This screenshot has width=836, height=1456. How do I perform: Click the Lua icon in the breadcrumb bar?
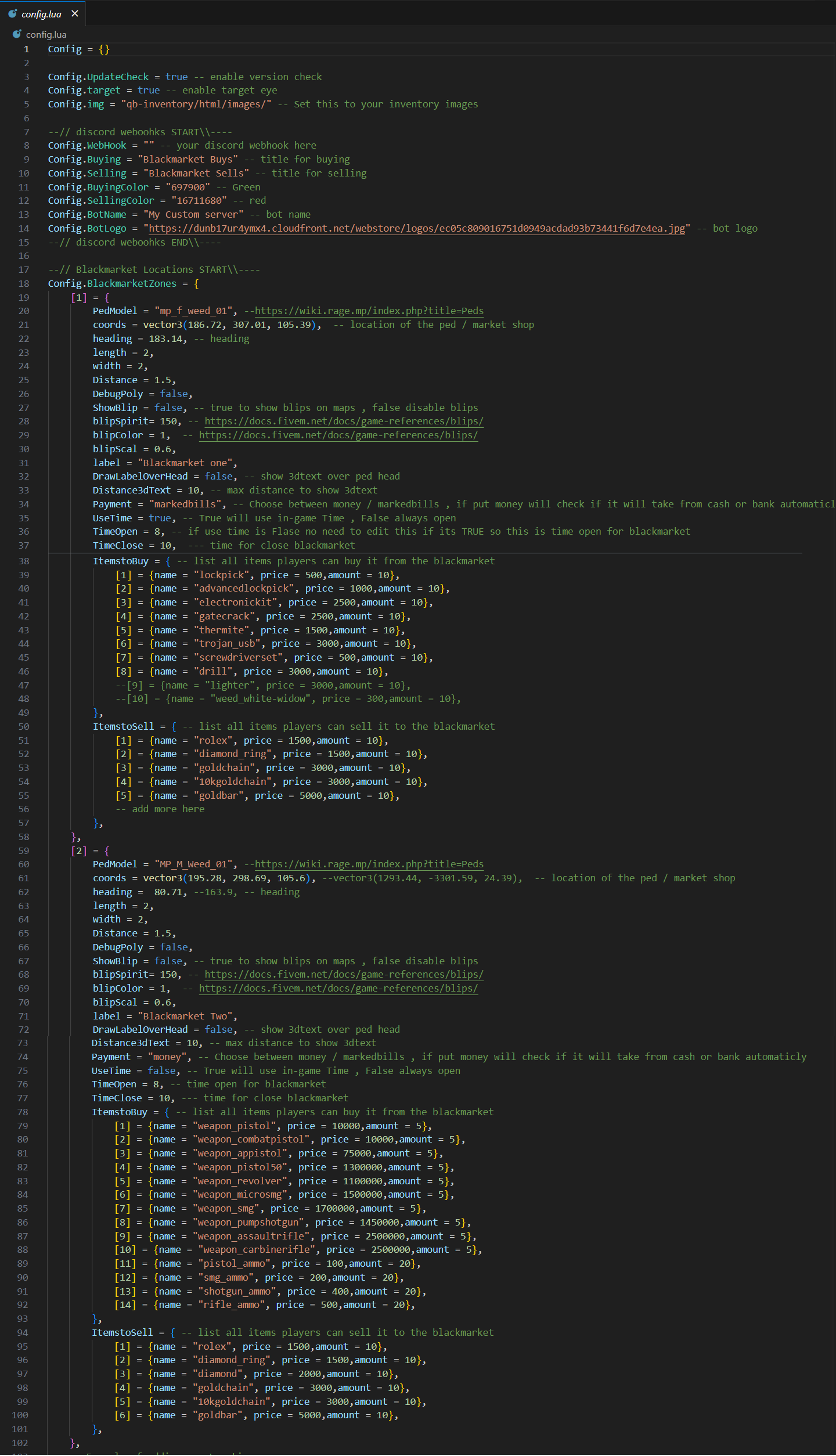tap(17, 34)
